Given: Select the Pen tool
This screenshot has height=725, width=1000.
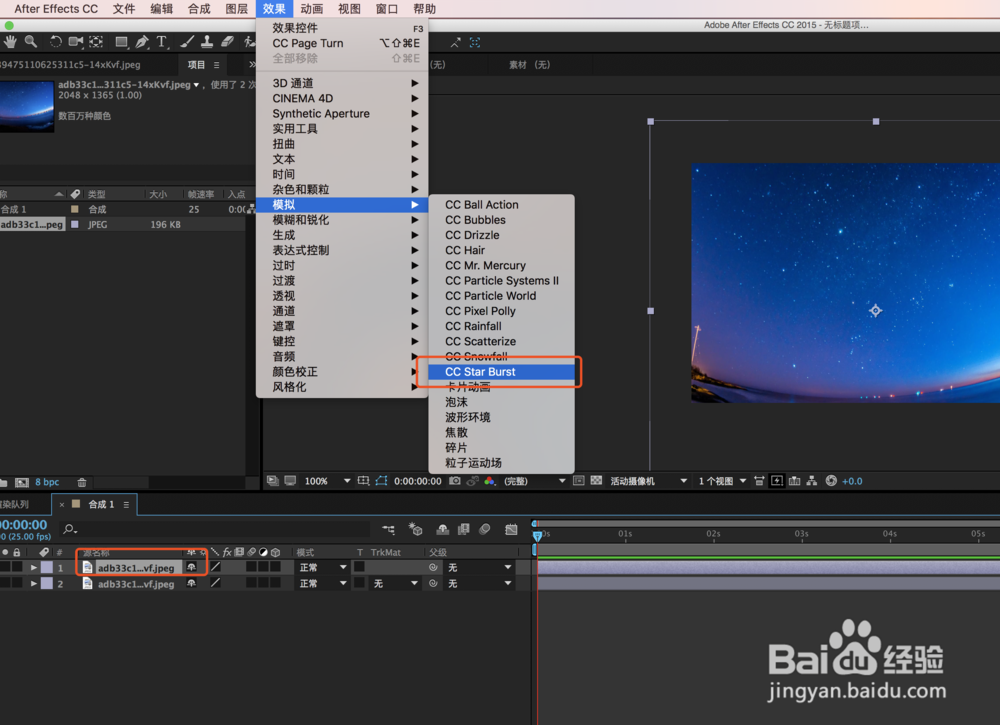Looking at the screenshot, I should (142, 42).
